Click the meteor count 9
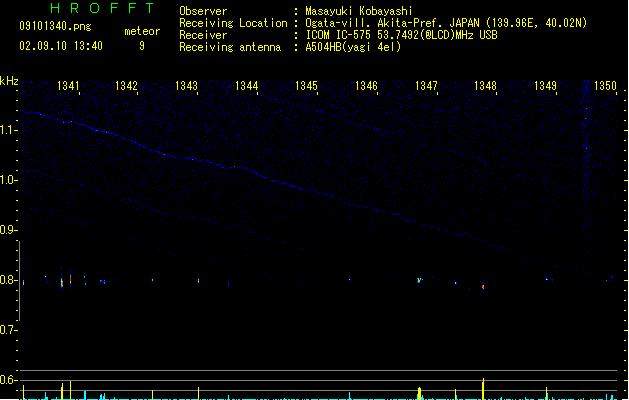 [x=142, y=46]
